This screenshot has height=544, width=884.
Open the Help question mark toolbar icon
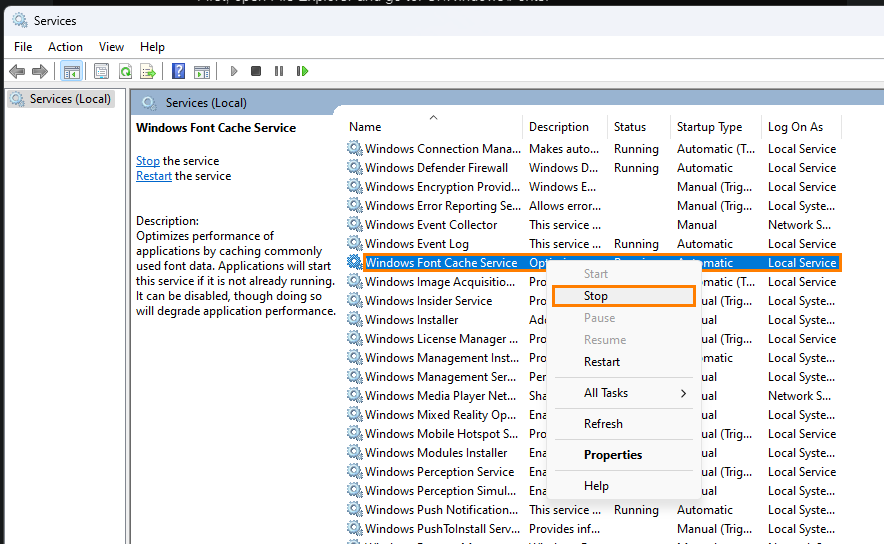178,71
